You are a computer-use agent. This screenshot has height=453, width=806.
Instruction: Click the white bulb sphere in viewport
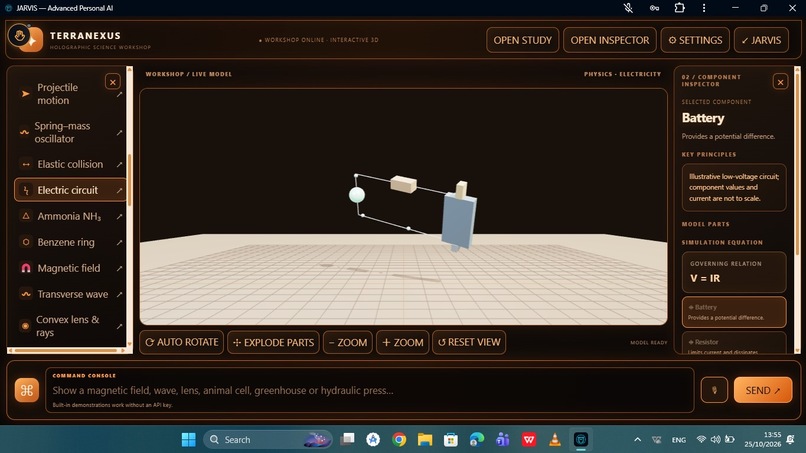357,195
